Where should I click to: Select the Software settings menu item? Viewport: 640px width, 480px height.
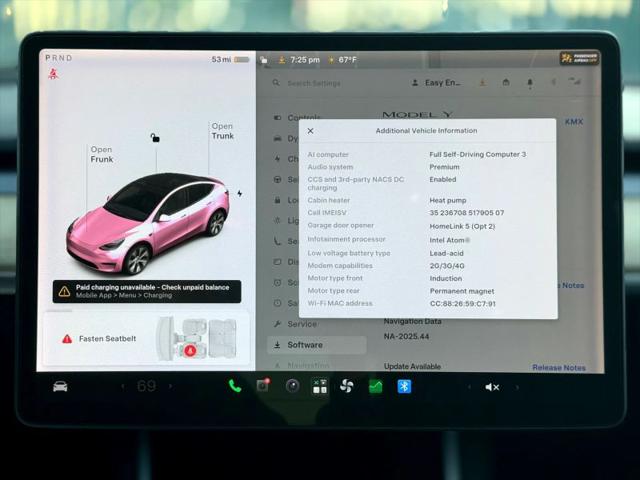click(317, 345)
